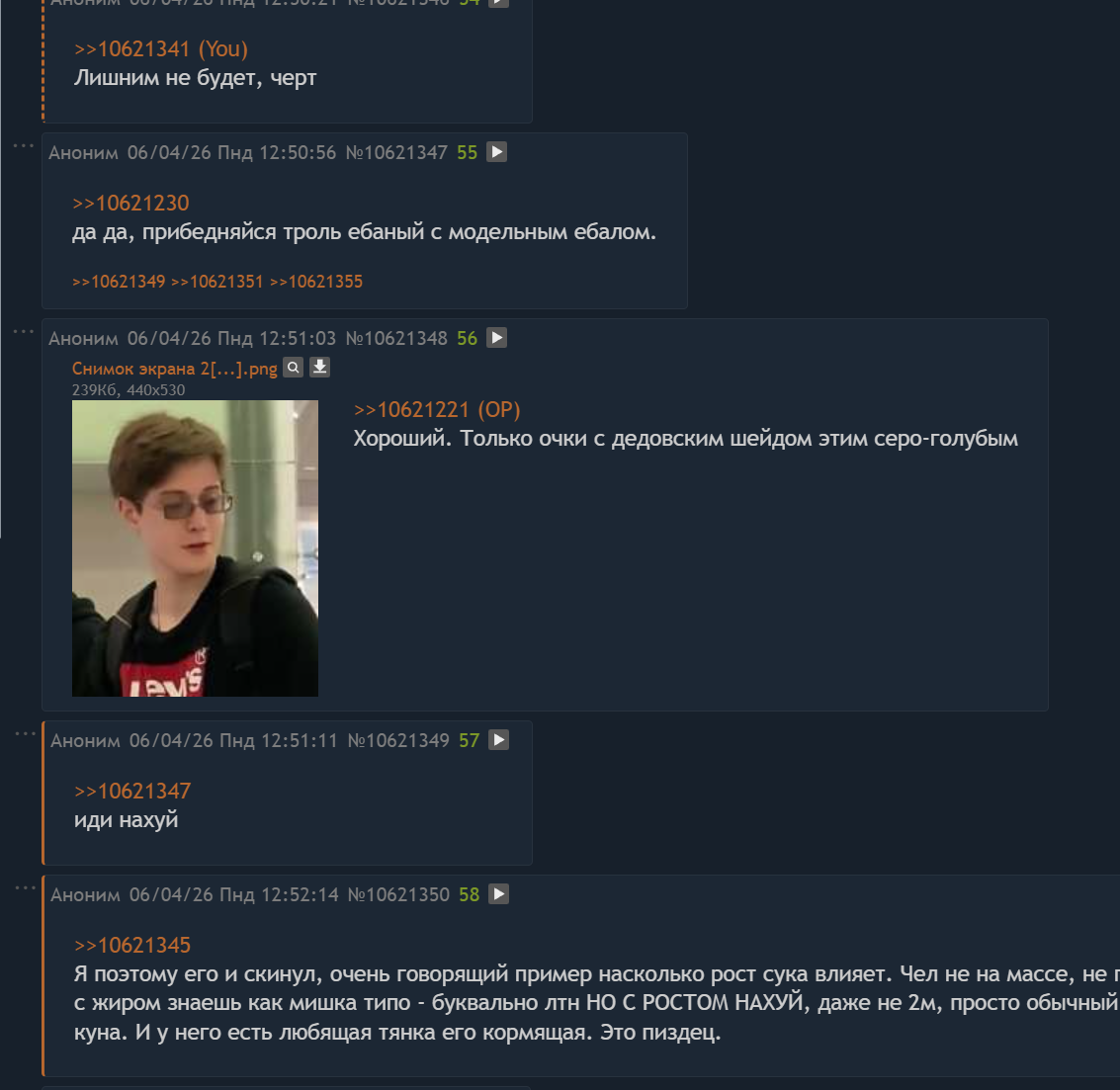This screenshot has height=1090, width=1120.
Task: Click reply arrow icon on post №10621350
Action: coord(498,894)
